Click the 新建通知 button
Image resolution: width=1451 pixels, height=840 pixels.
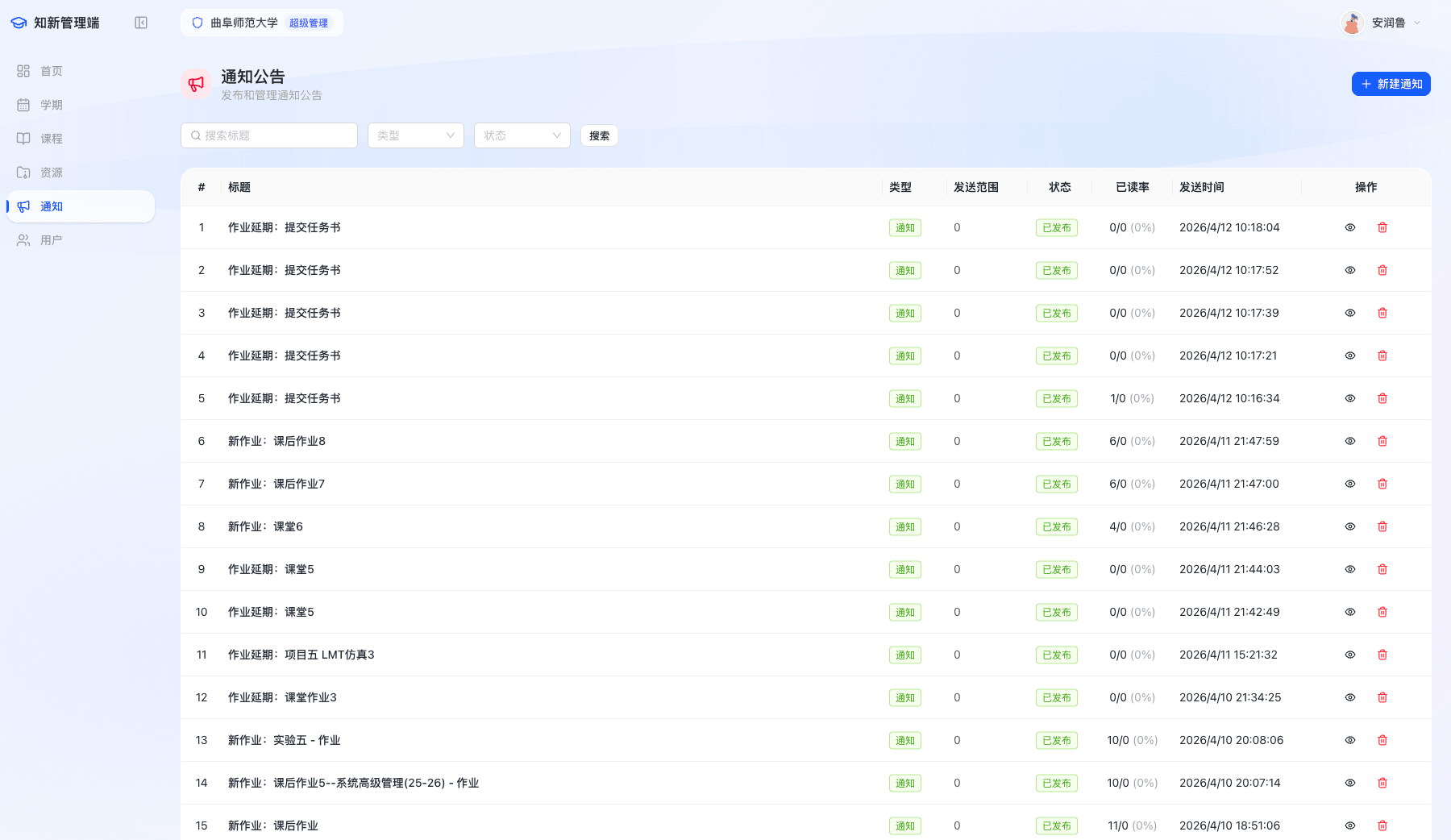coord(1391,84)
